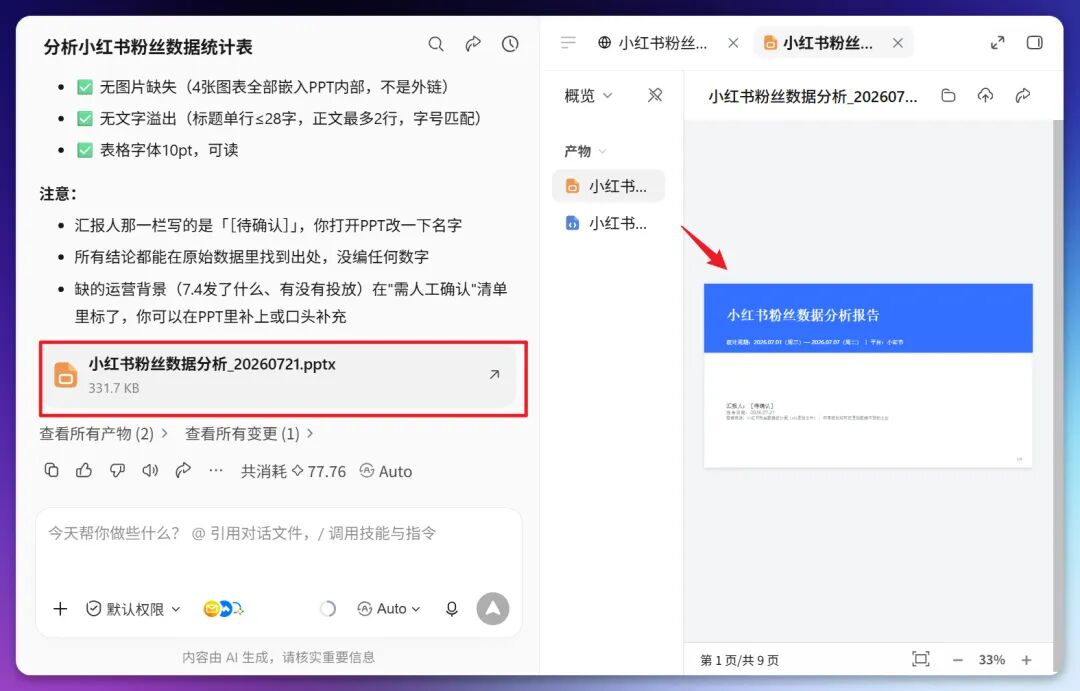Expand the preview panel to fullscreen
Viewport: 1080px width, 691px height.
point(997,43)
